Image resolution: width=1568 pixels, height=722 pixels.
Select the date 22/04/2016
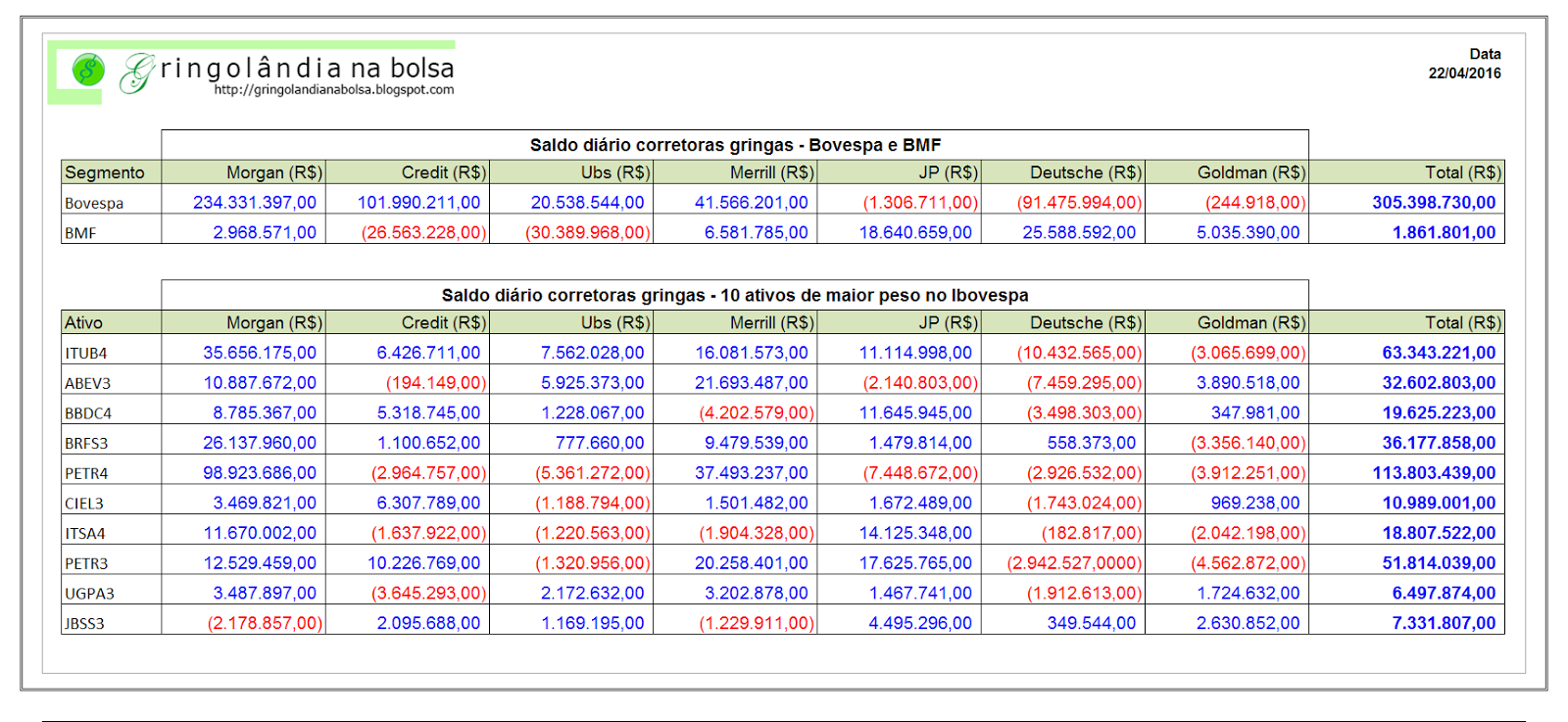coord(1464,73)
